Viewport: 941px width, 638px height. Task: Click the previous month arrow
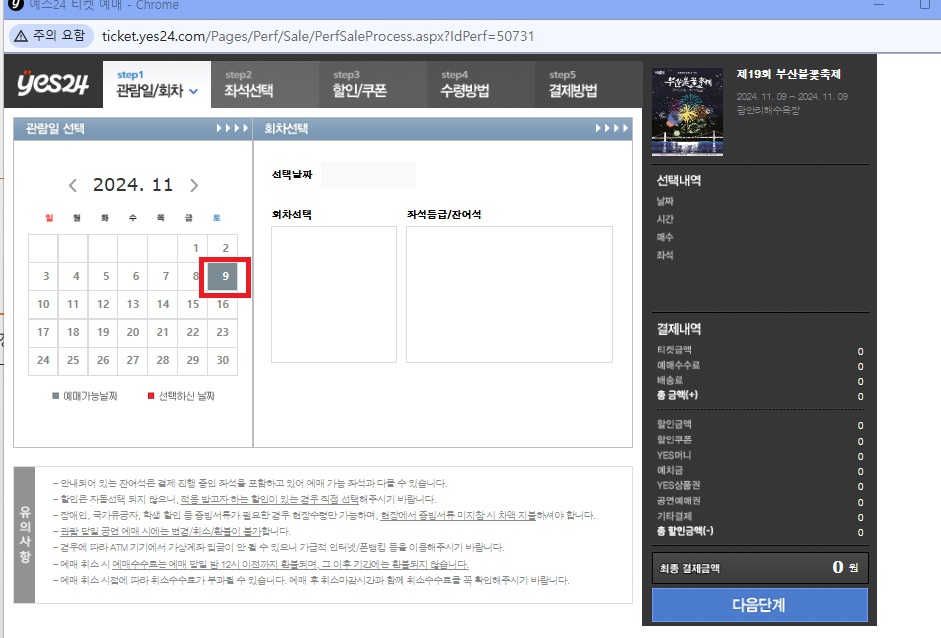click(x=71, y=185)
